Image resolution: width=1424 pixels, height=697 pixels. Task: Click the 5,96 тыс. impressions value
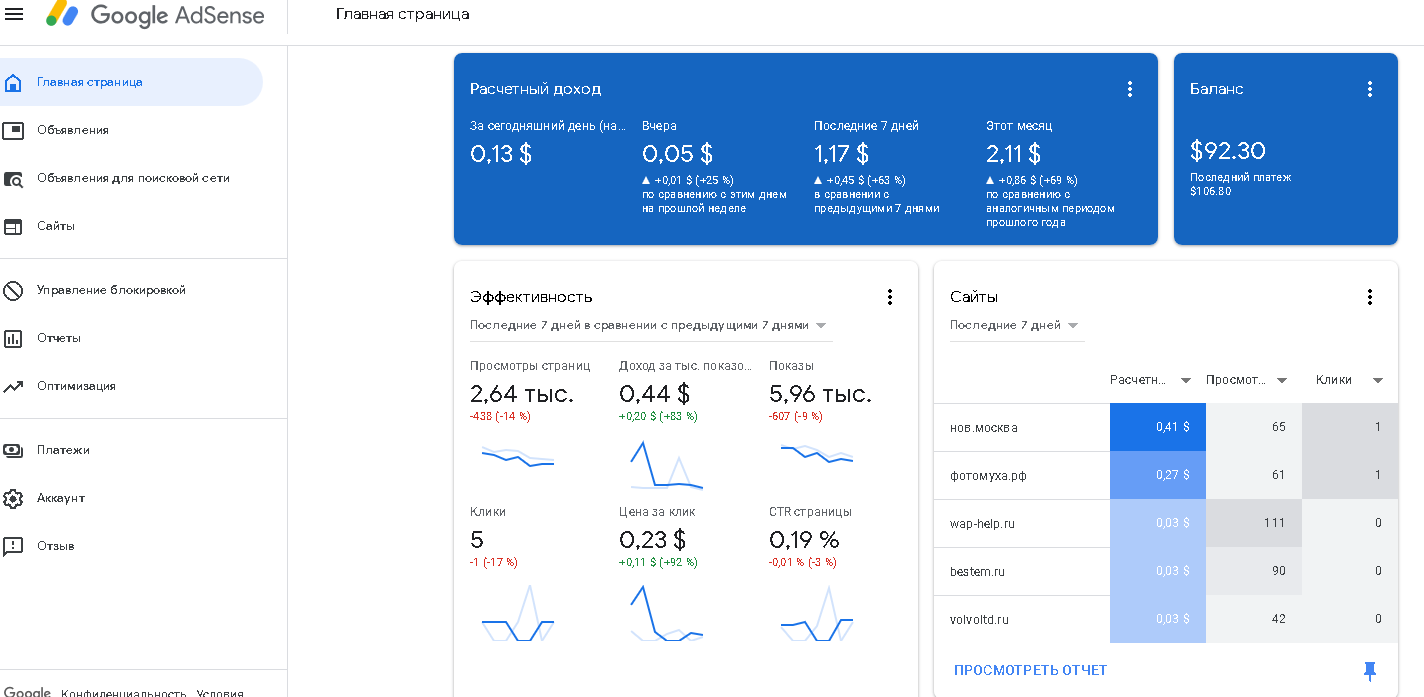(820, 394)
